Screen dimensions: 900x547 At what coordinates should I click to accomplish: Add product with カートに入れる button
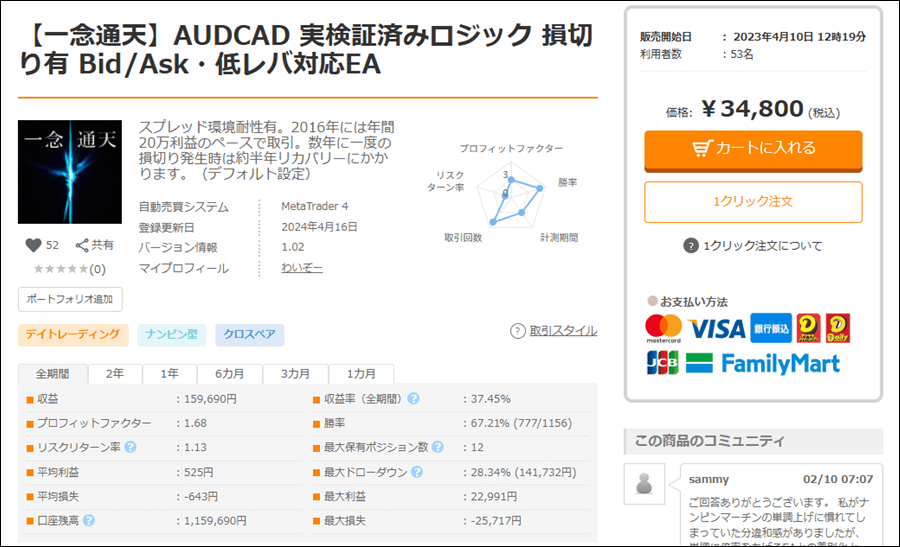[x=753, y=150]
